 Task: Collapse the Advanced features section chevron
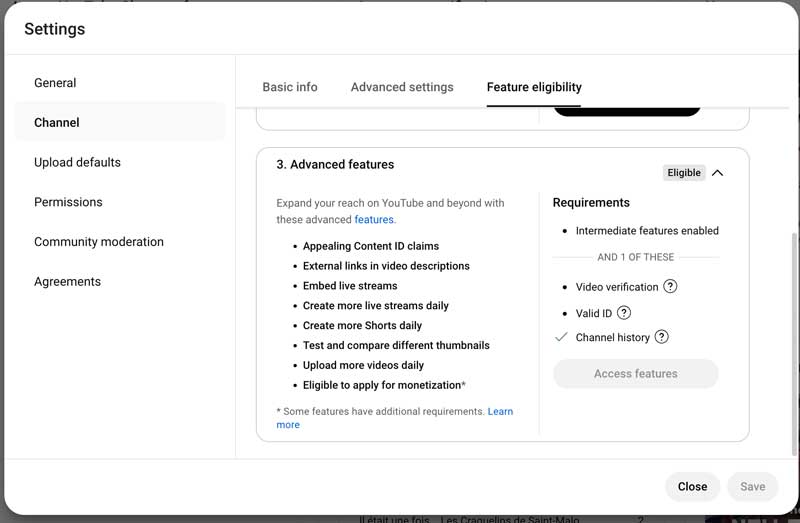pyautogui.click(x=717, y=173)
